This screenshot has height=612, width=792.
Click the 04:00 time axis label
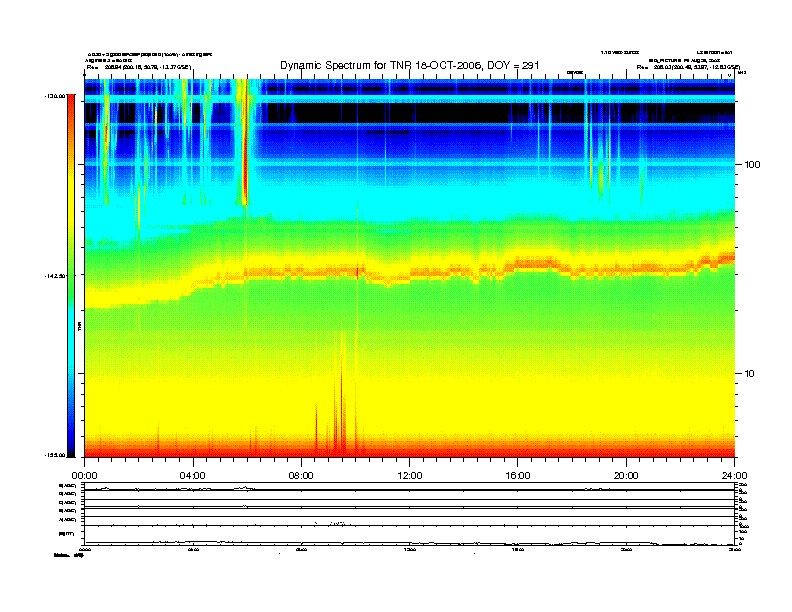tap(193, 476)
